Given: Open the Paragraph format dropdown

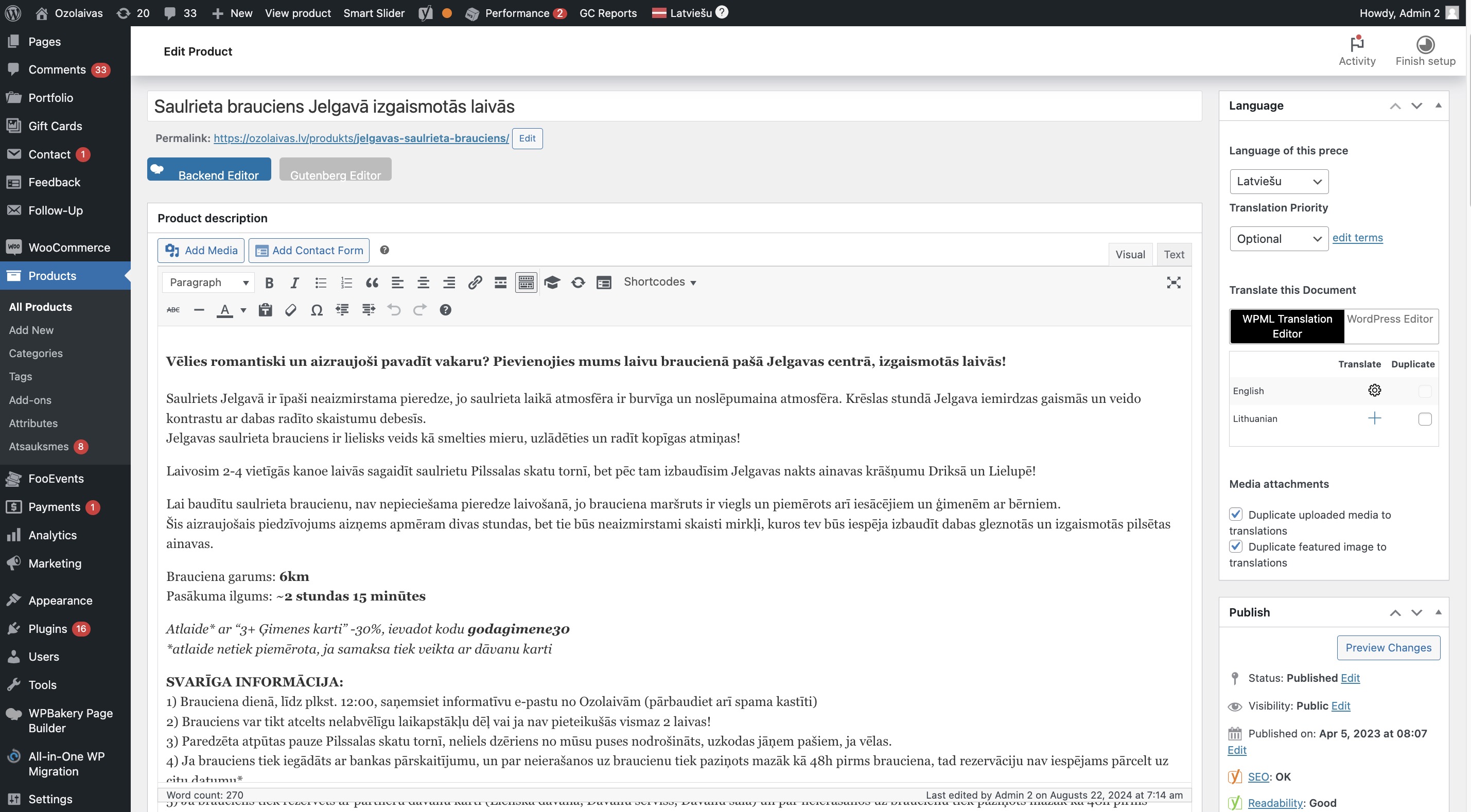Looking at the screenshot, I should [208, 283].
